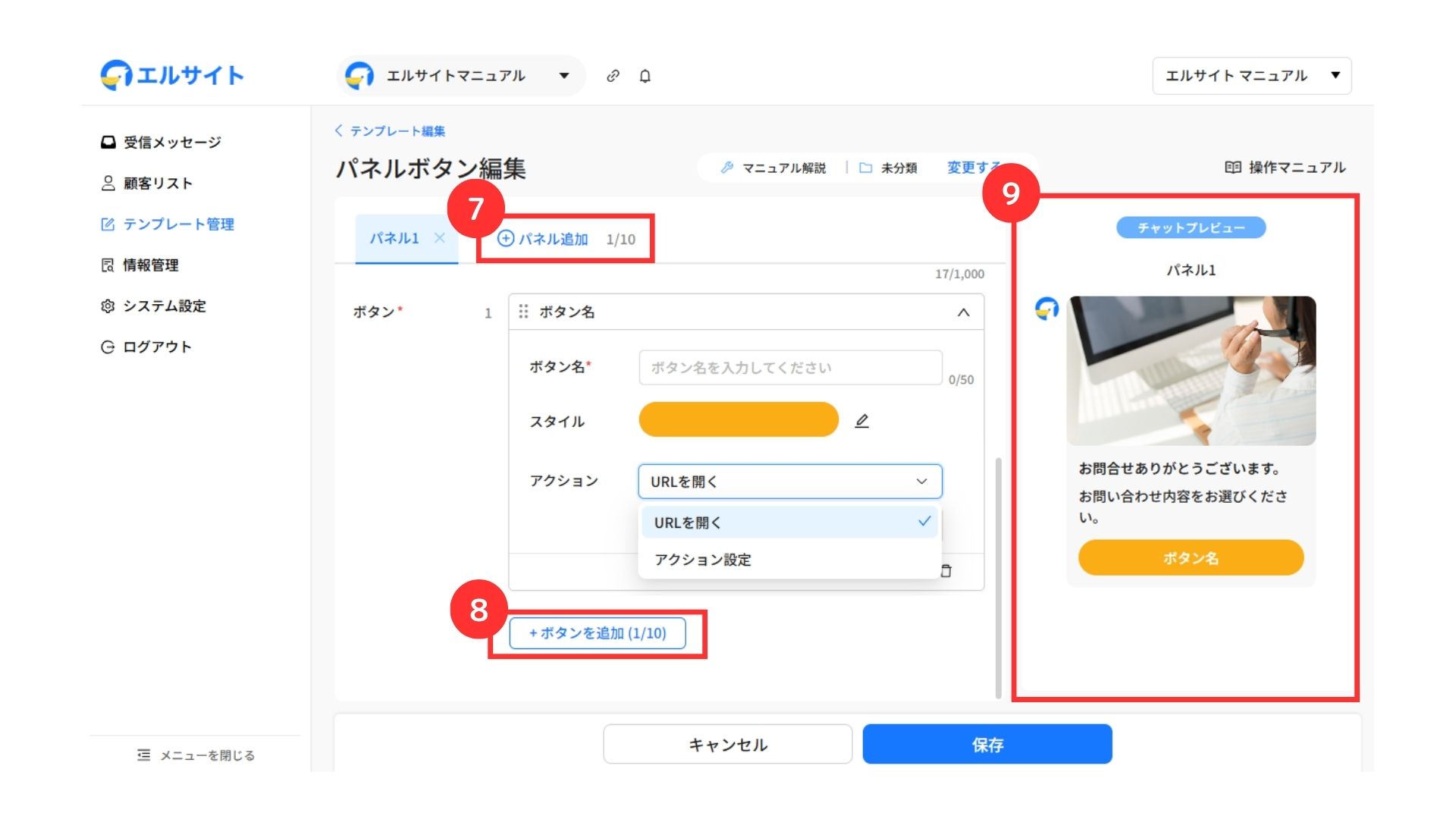
Task: Collapse the ボタン名 section chevron
Action: [x=963, y=312]
